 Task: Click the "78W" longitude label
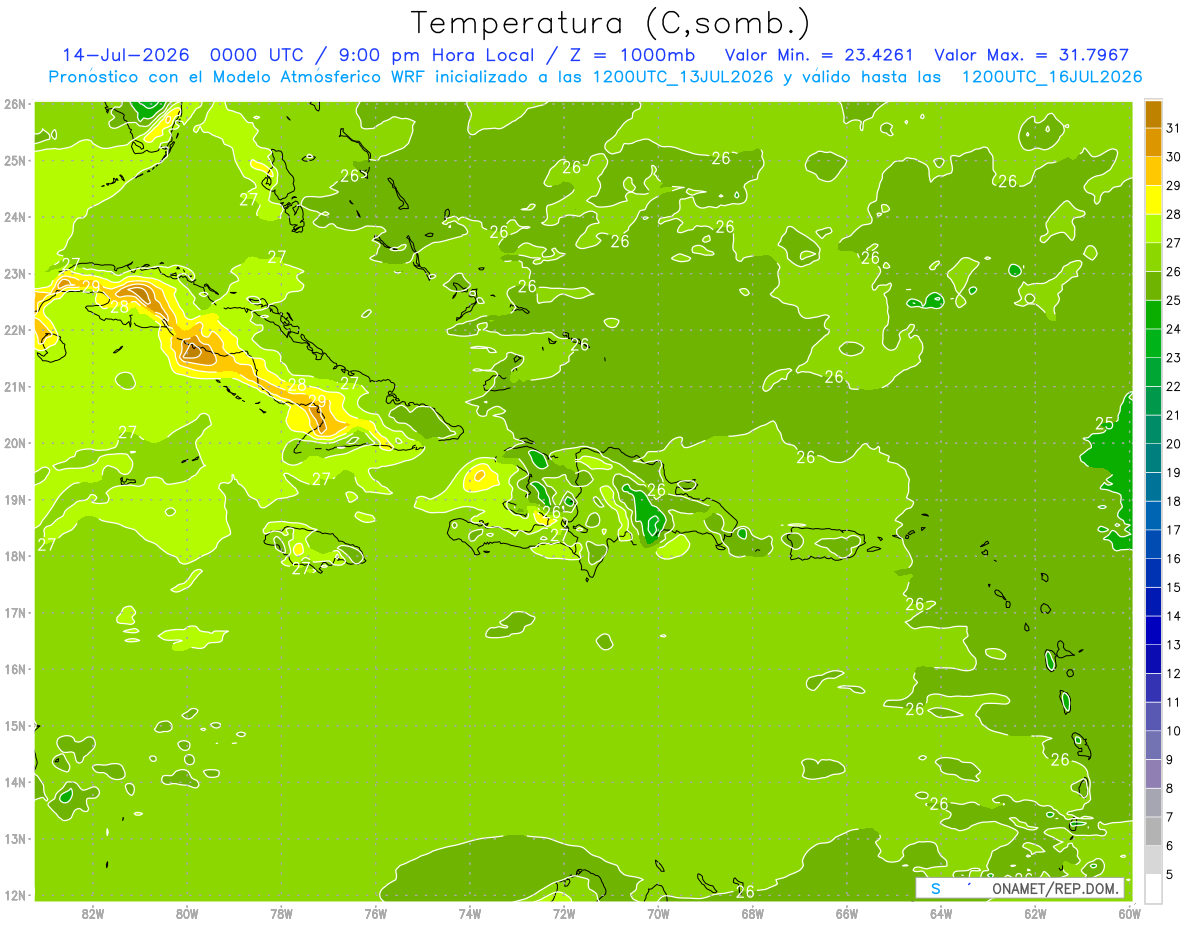(281, 913)
